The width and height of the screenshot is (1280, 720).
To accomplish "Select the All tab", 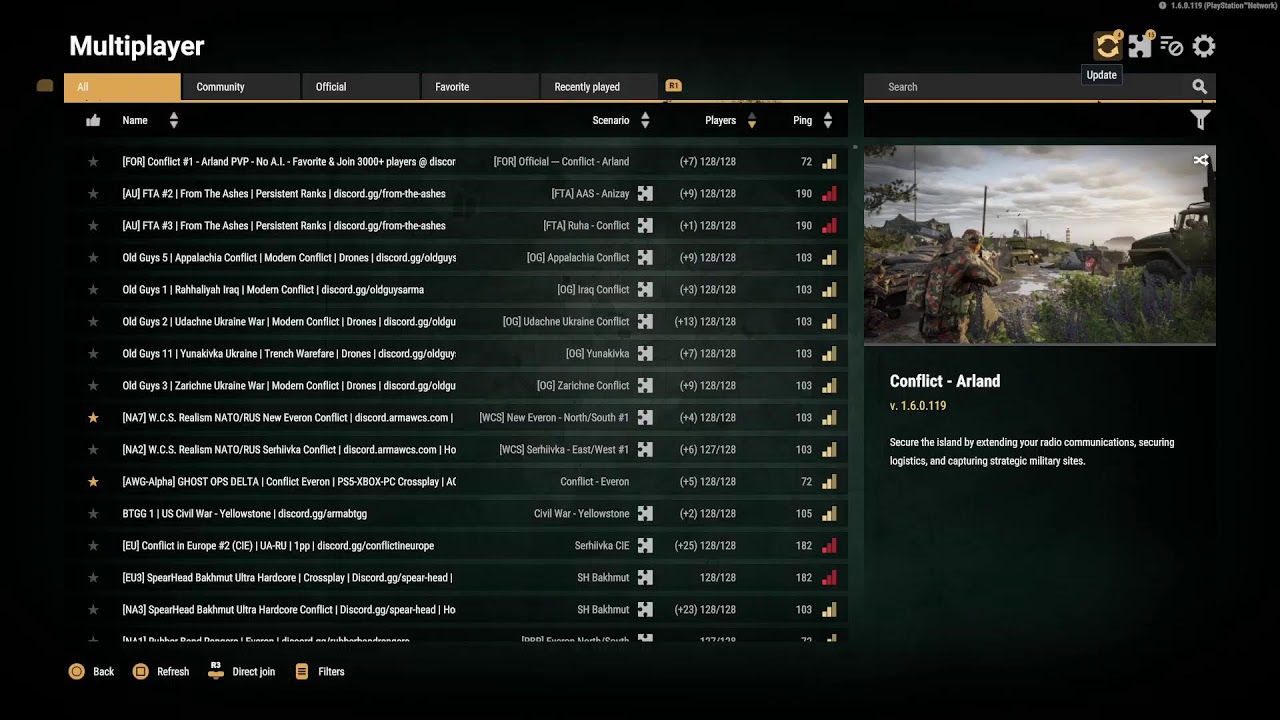I will 122,87.
